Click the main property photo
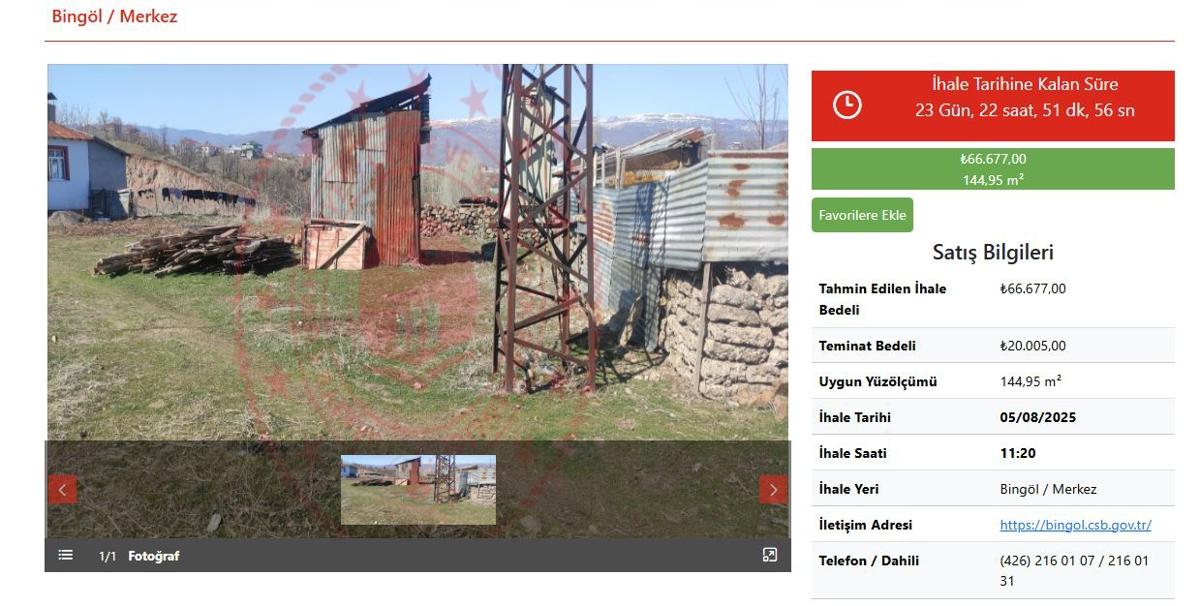The image size is (1200, 606). pos(418,252)
